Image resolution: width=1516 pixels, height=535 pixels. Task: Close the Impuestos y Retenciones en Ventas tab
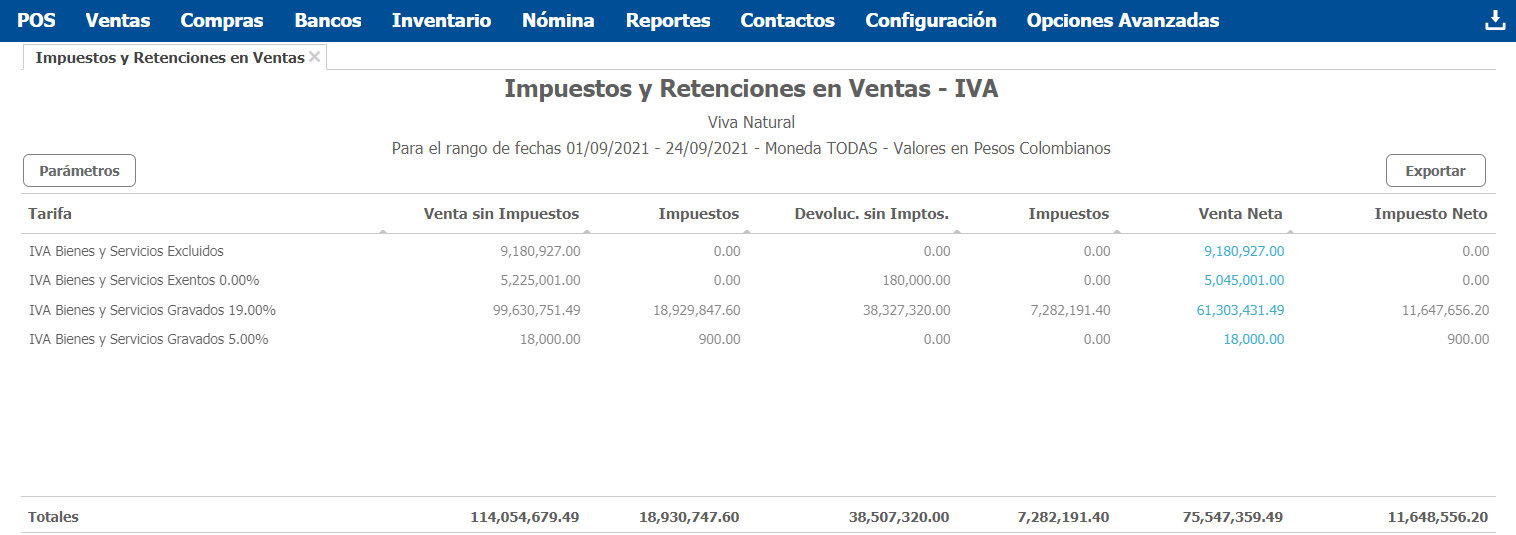click(314, 57)
